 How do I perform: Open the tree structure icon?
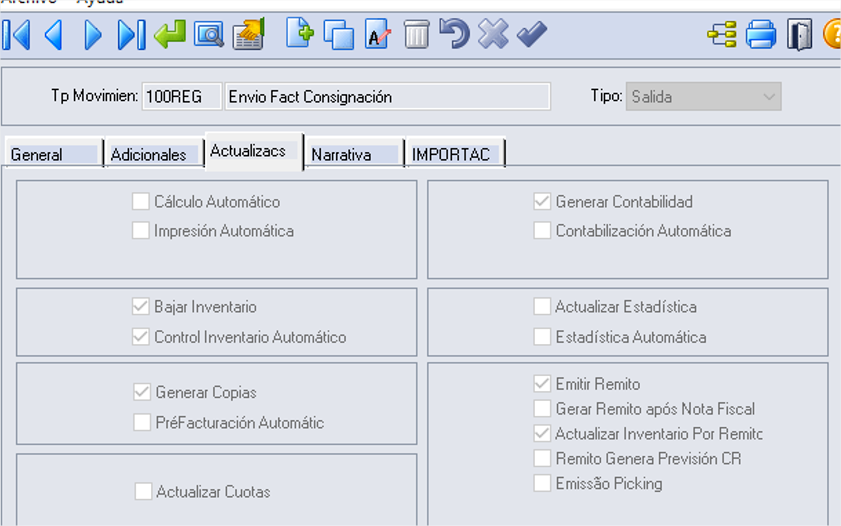(722, 35)
